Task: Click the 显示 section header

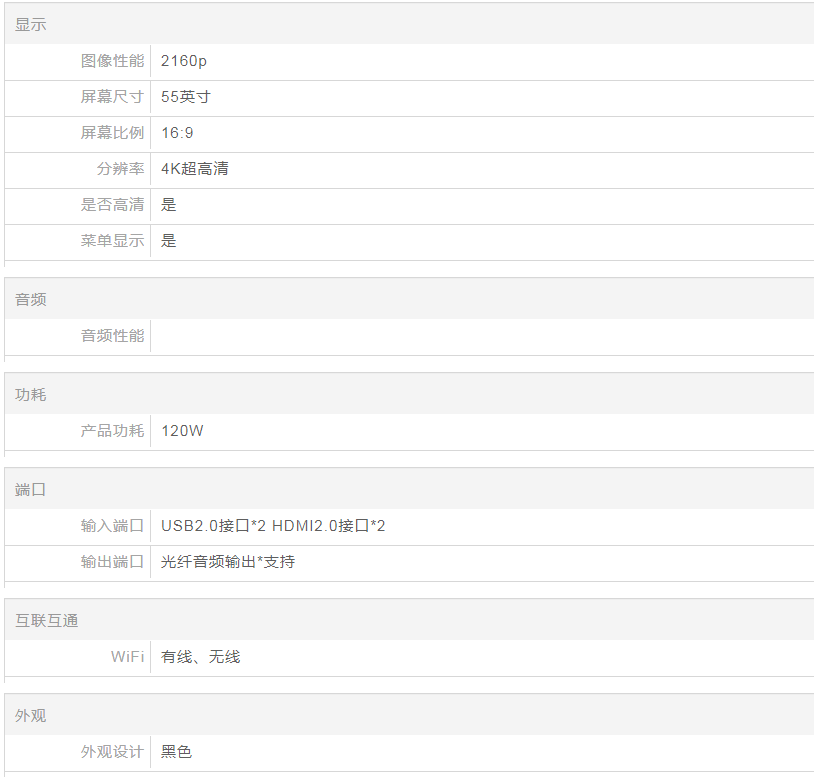Action: pyautogui.click(x=31, y=24)
